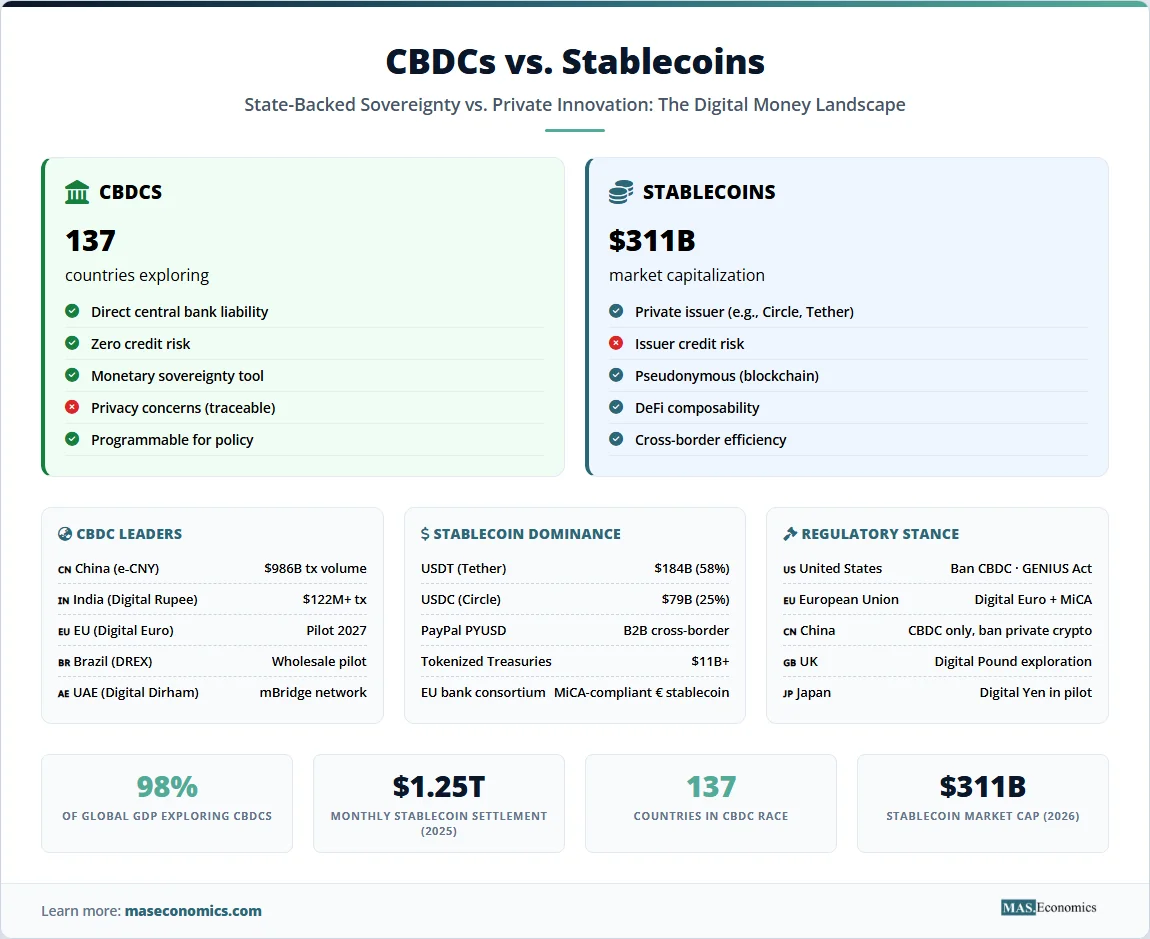Click green check icon for Zero credit risk
The image size is (1150, 939).
[x=72, y=343]
